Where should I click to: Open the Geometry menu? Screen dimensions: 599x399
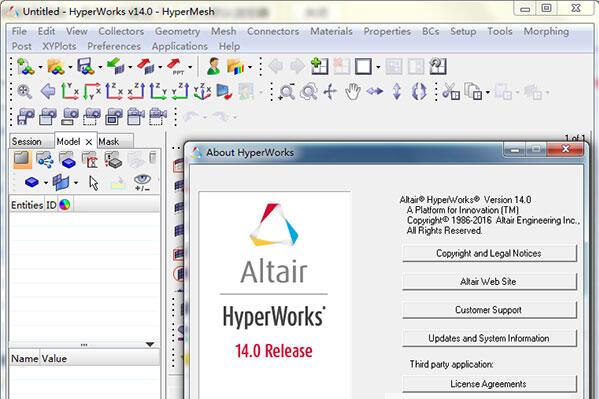pyautogui.click(x=177, y=31)
